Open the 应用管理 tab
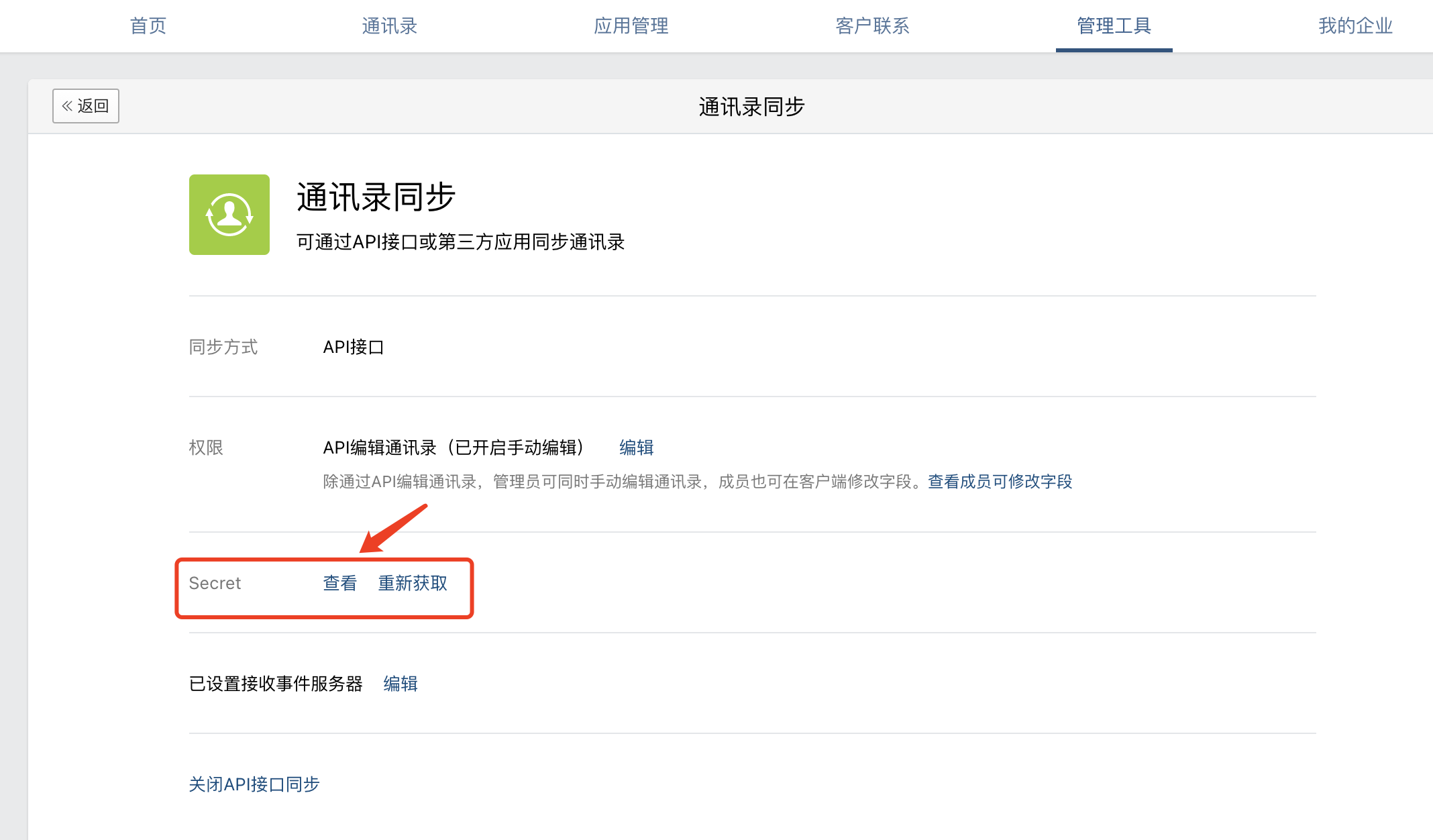1433x840 pixels. pyautogui.click(x=631, y=26)
